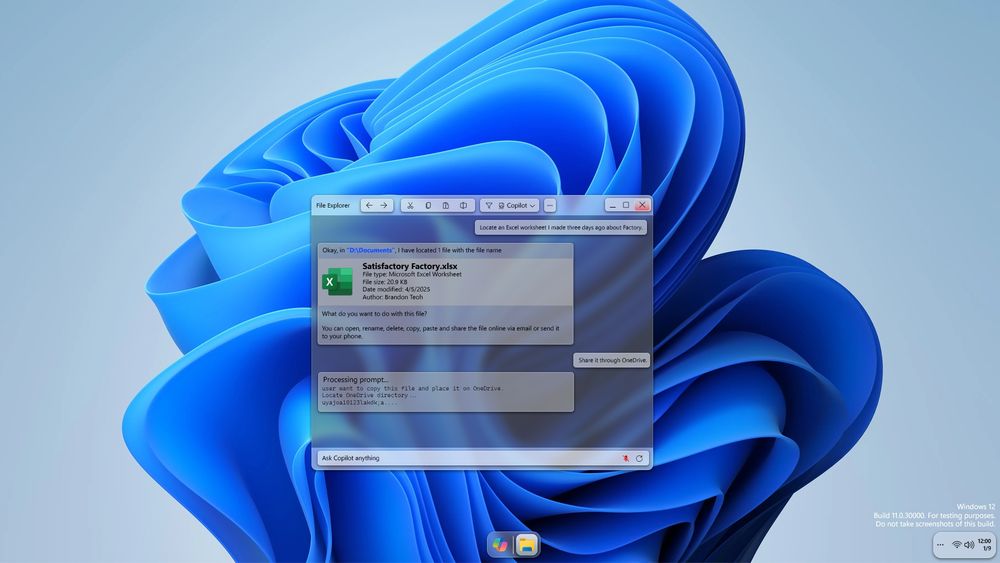Screen dimensions: 1000x563
Task: Click the Excel file icon
Action: click(x=337, y=281)
